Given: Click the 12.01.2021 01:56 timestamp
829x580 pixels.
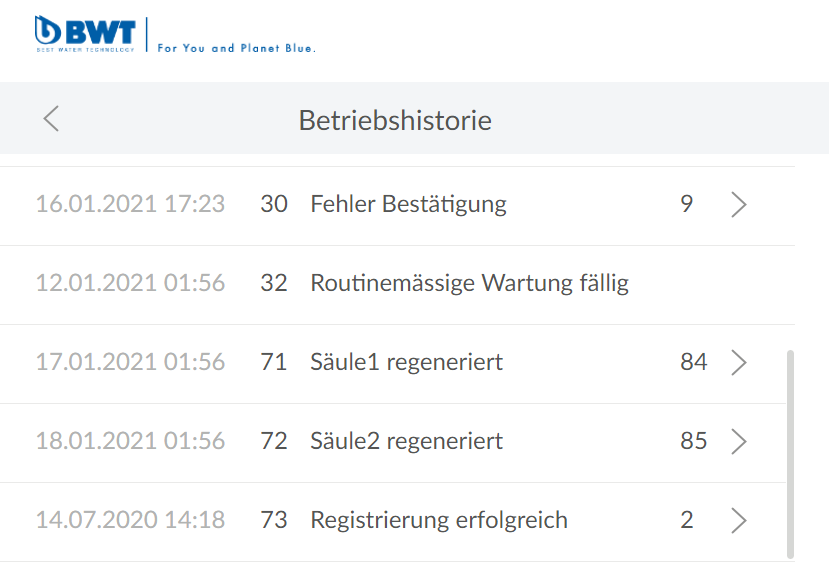Looking at the screenshot, I should (130, 284).
